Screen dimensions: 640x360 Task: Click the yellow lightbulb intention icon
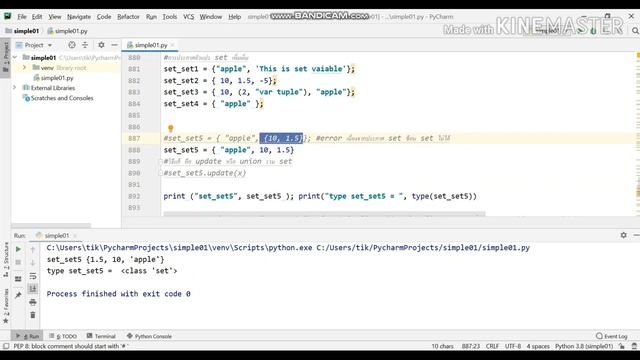pyautogui.click(x=171, y=129)
